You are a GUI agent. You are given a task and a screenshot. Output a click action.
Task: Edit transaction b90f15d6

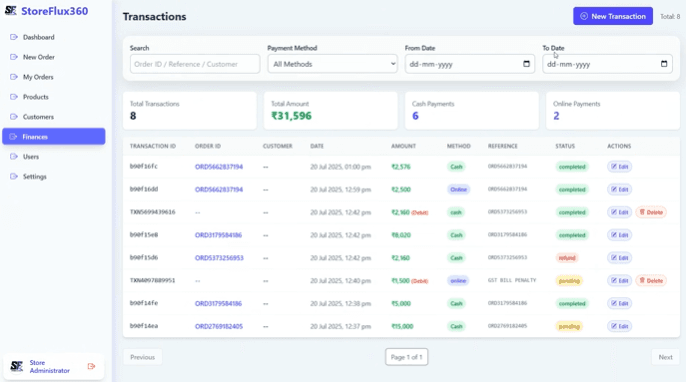click(x=619, y=258)
